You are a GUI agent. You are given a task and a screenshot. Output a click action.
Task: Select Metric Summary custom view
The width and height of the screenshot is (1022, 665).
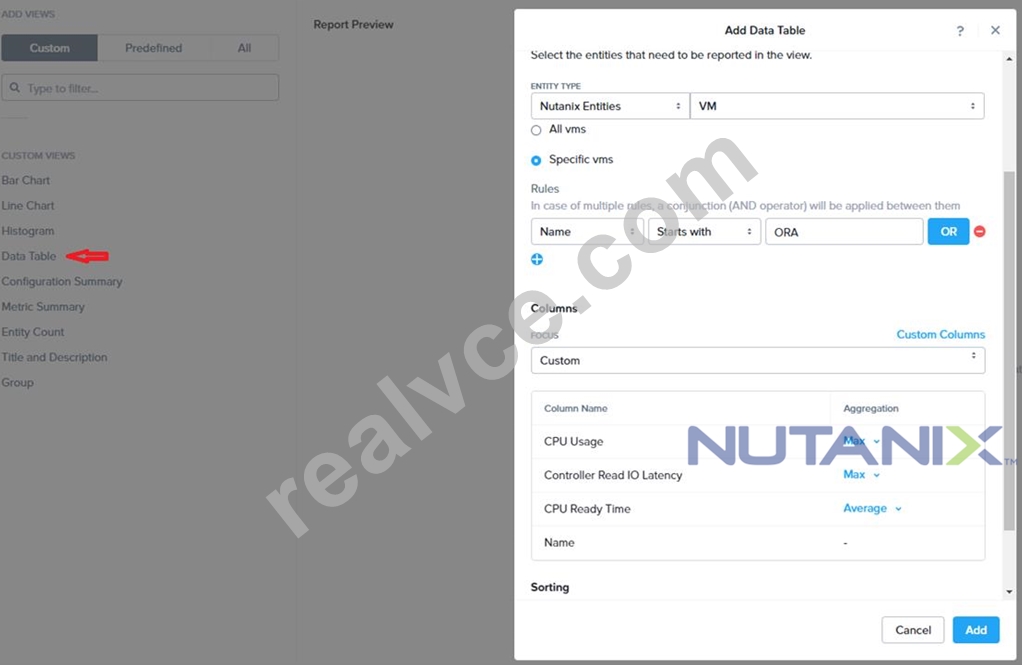(x=43, y=307)
